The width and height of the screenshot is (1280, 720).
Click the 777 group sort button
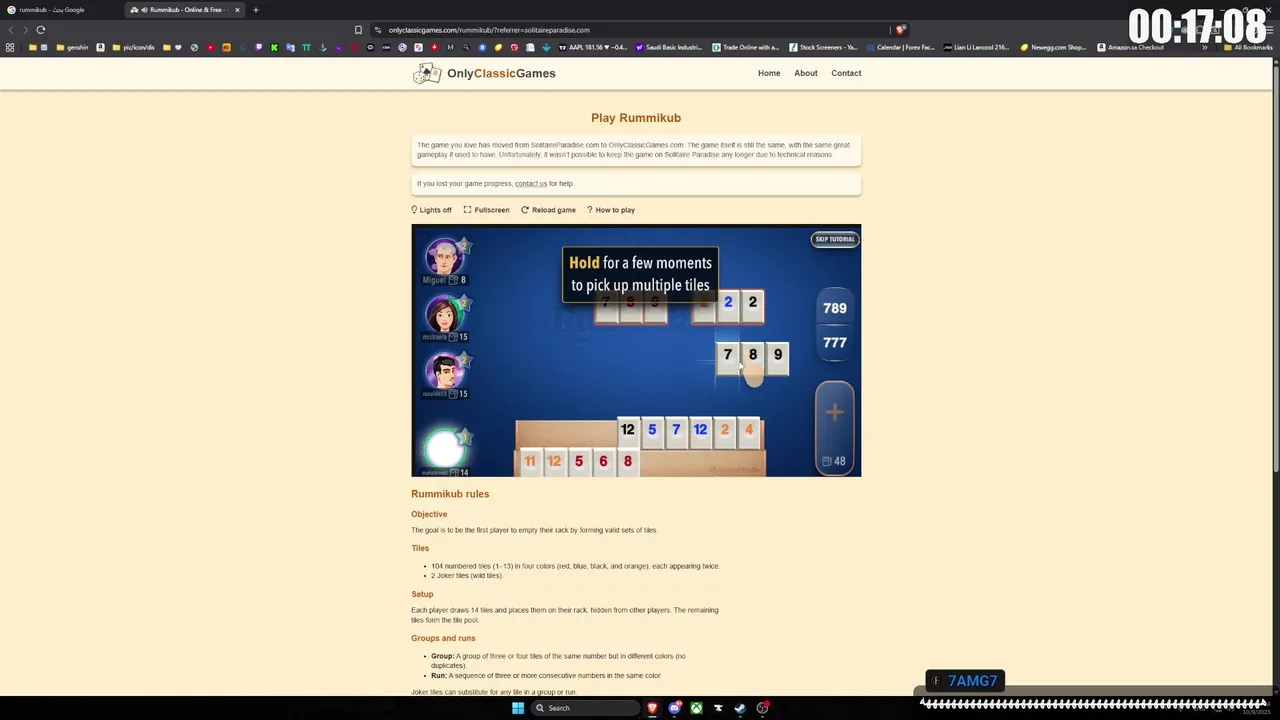(835, 342)
